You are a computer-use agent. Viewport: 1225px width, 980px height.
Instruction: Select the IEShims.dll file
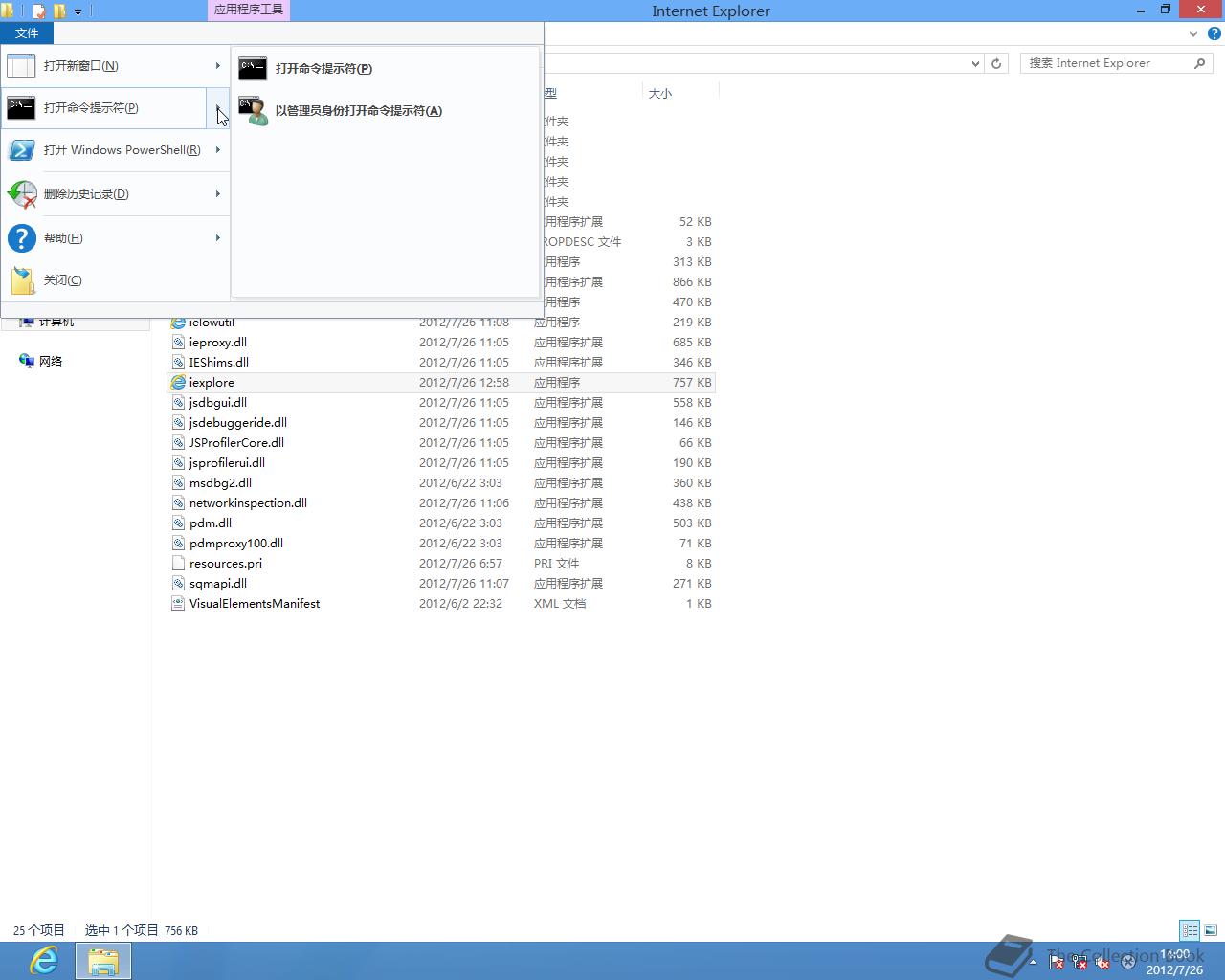[x=219, y=362]
